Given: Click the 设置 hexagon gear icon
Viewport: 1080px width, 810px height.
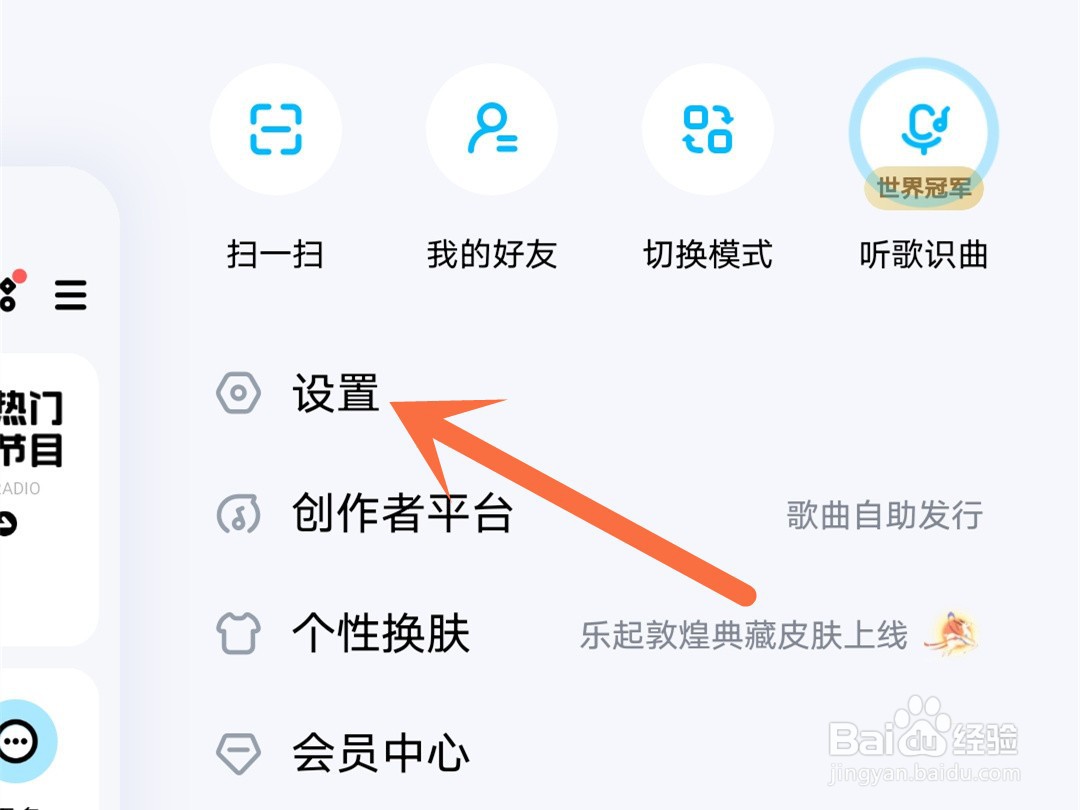Looking at the screenshot, I should [238, 393].
